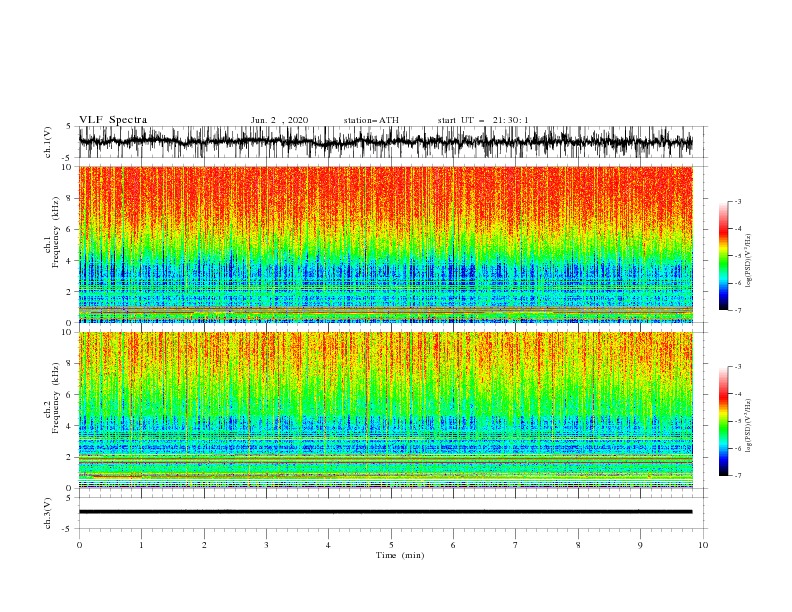
Task: Click the "10" tick on the time axis
Action: tap(703, 545)
